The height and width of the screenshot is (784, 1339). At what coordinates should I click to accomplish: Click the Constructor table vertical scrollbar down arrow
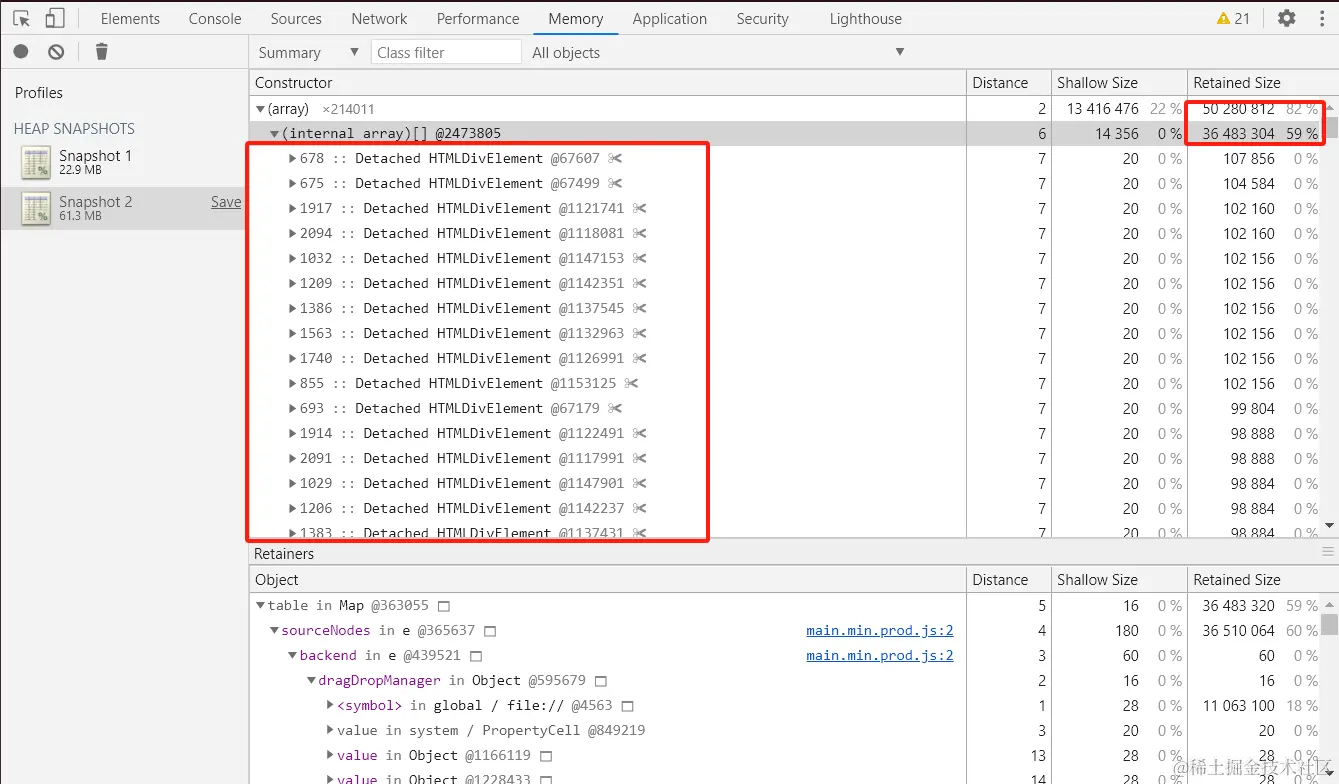1330,525
